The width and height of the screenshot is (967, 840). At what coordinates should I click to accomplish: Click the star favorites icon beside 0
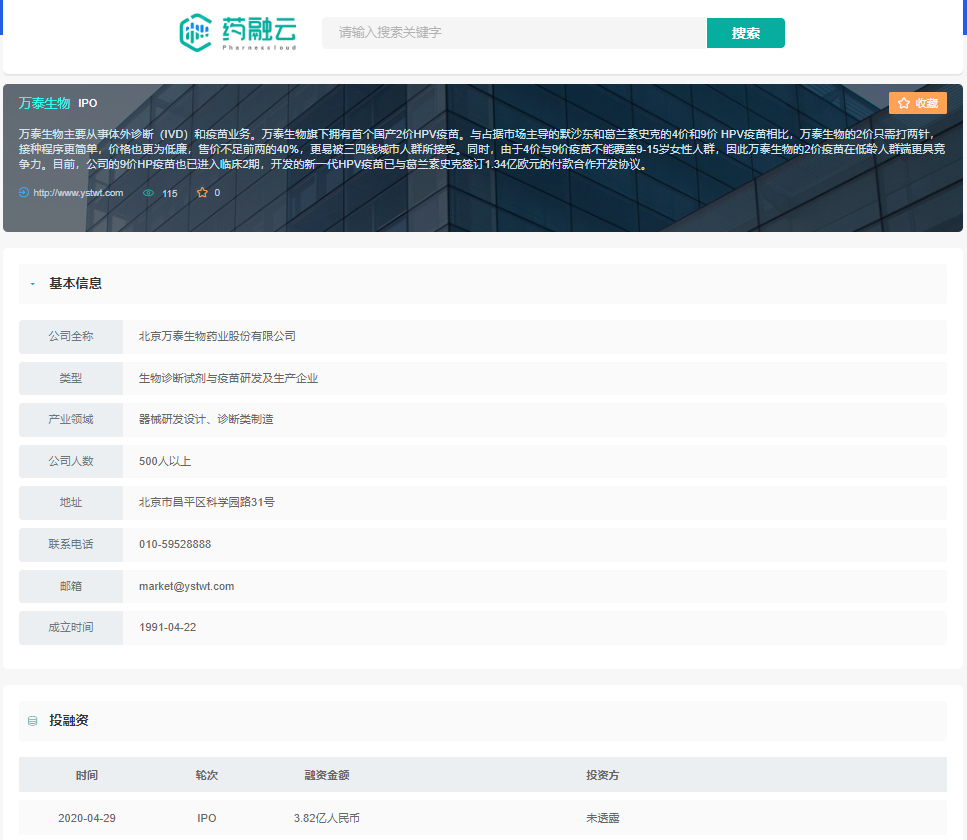pos(202,192)
